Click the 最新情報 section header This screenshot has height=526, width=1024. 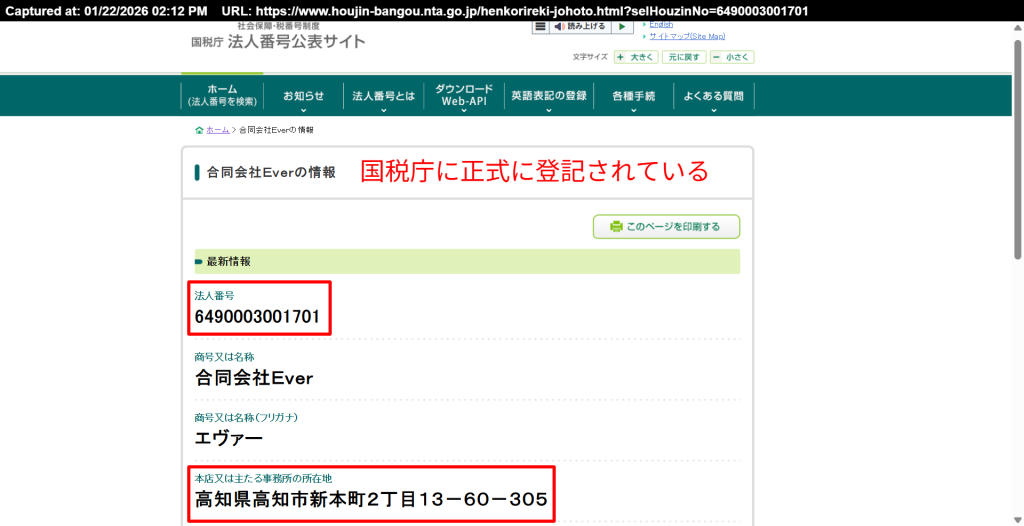click(467, 261)
